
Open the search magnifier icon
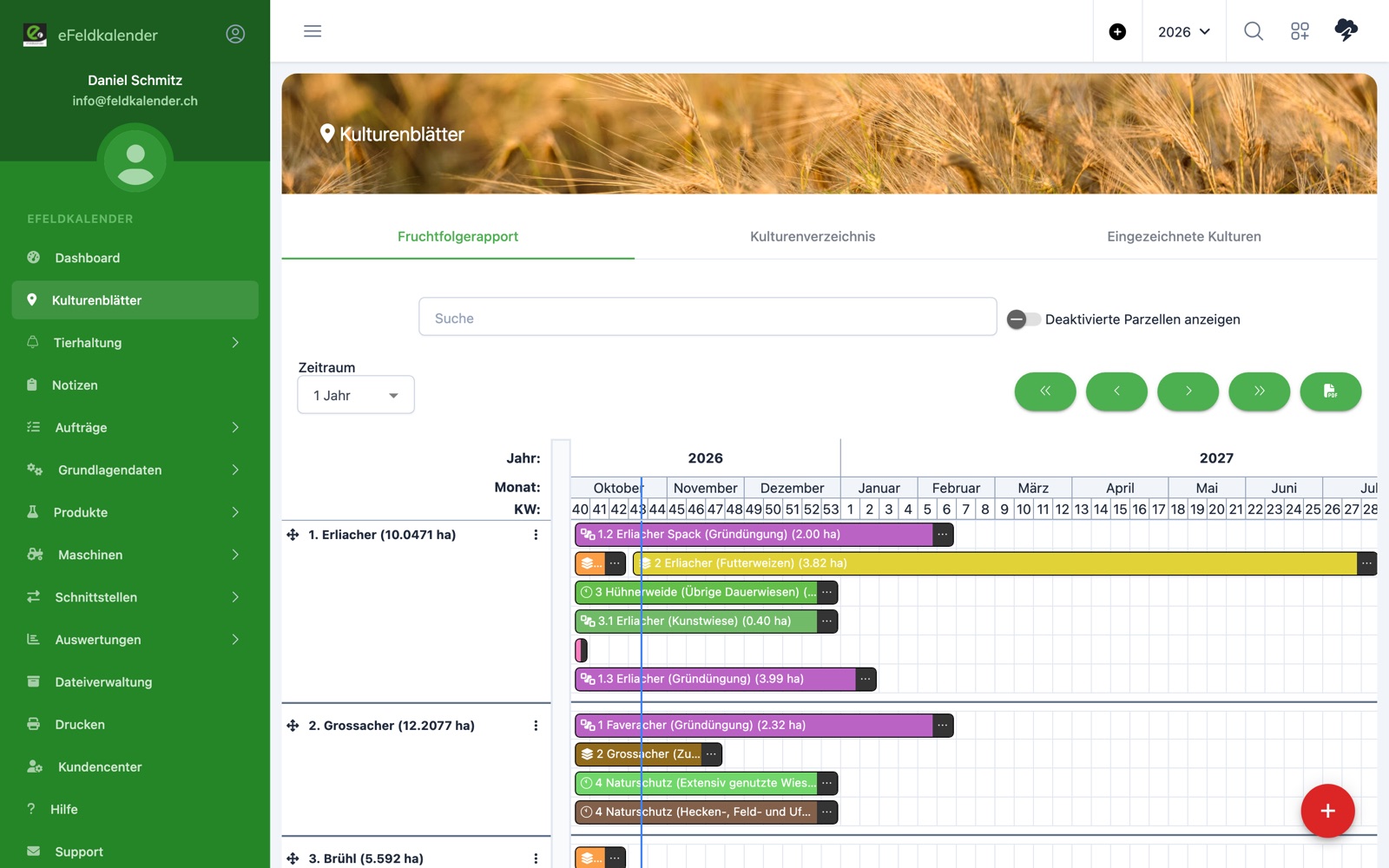[1253, 31]
